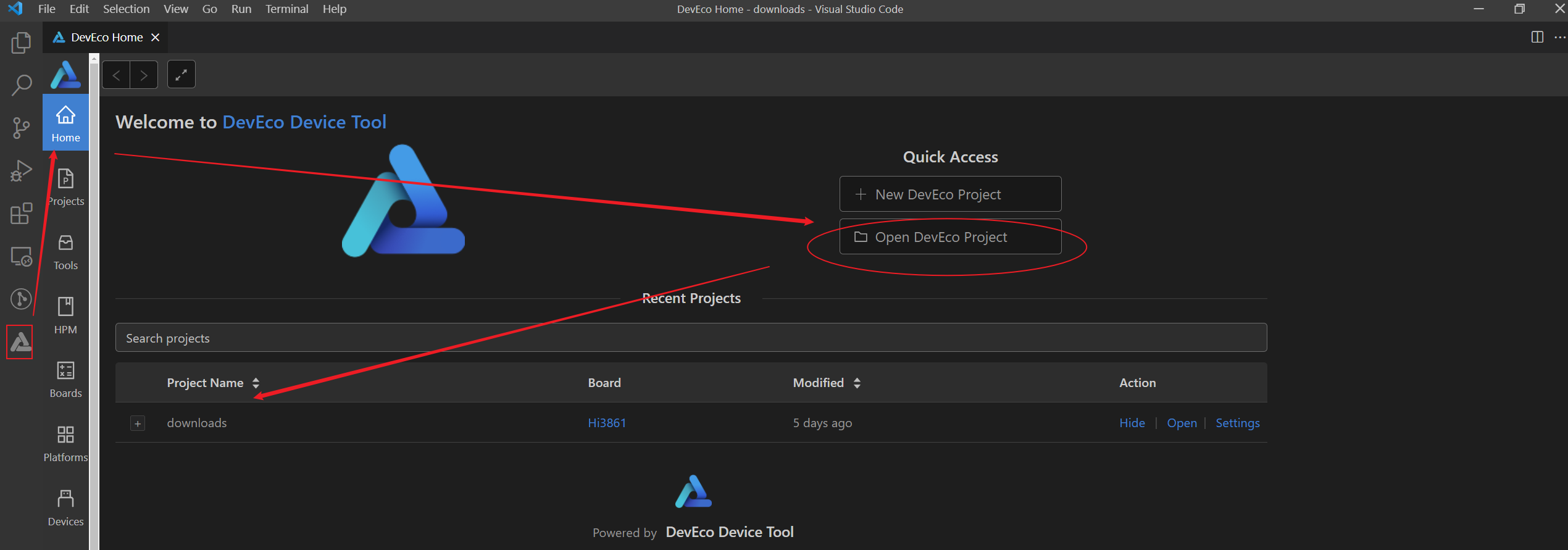Navigate back with left arrow button
1568x550 pixels.
pyautogui.click(x=116, y=75)
